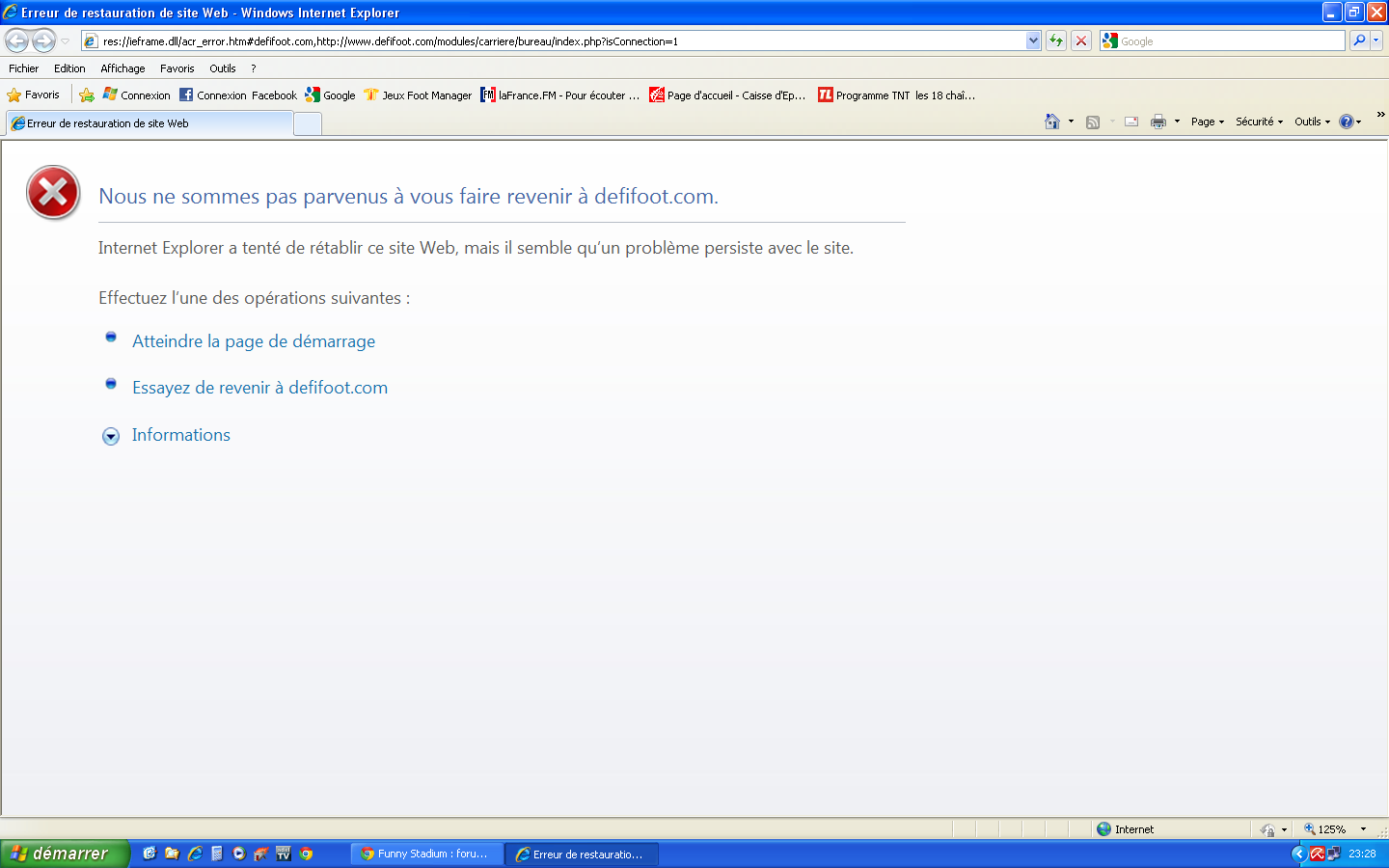
Task: Click the red Avira antivirus tray icon
Action: 1317,854
